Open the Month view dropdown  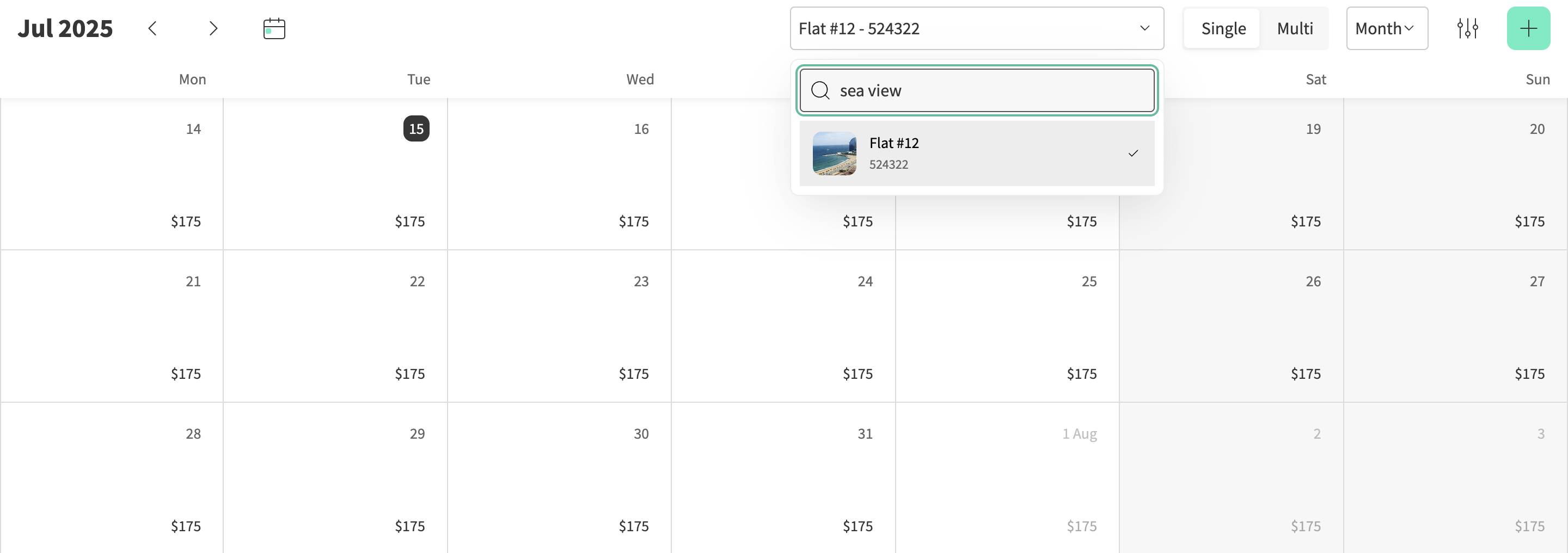1387,28
